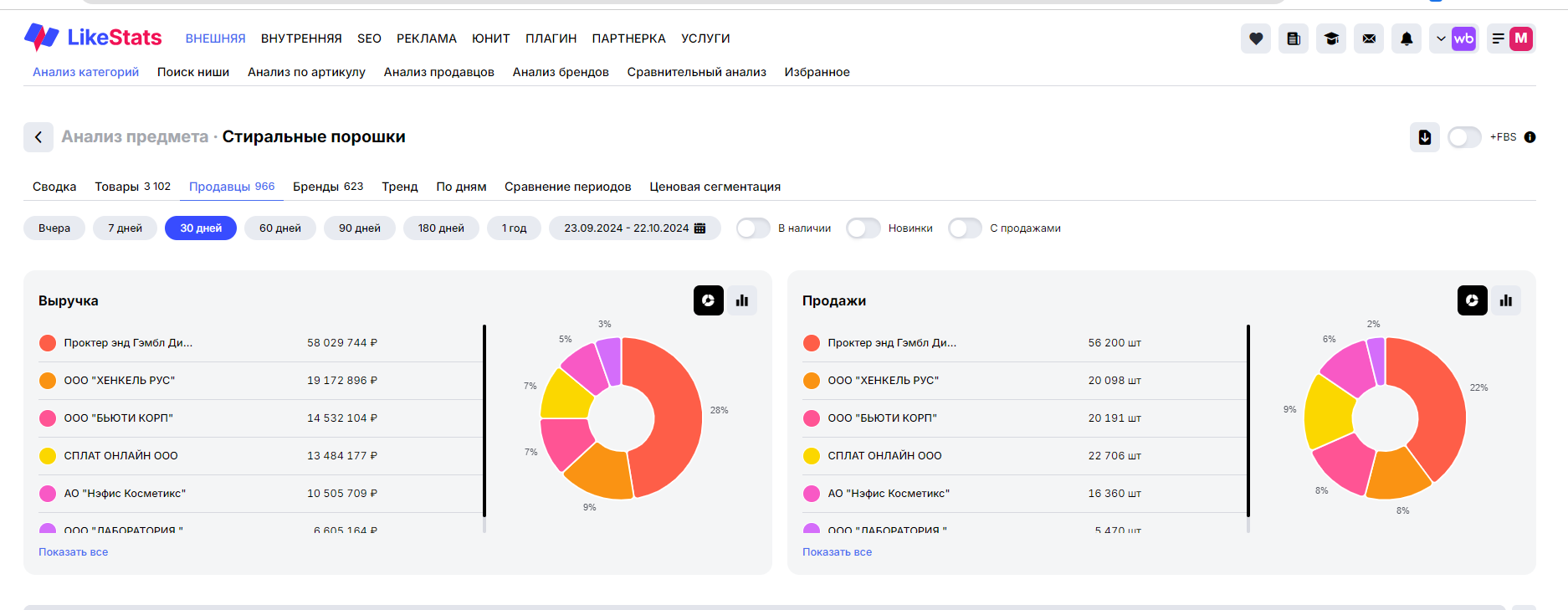This screenshot has width=1568, height=610.
Task: Switch Выручка panel to pie chart view
Action: click(x=709, y=300)
